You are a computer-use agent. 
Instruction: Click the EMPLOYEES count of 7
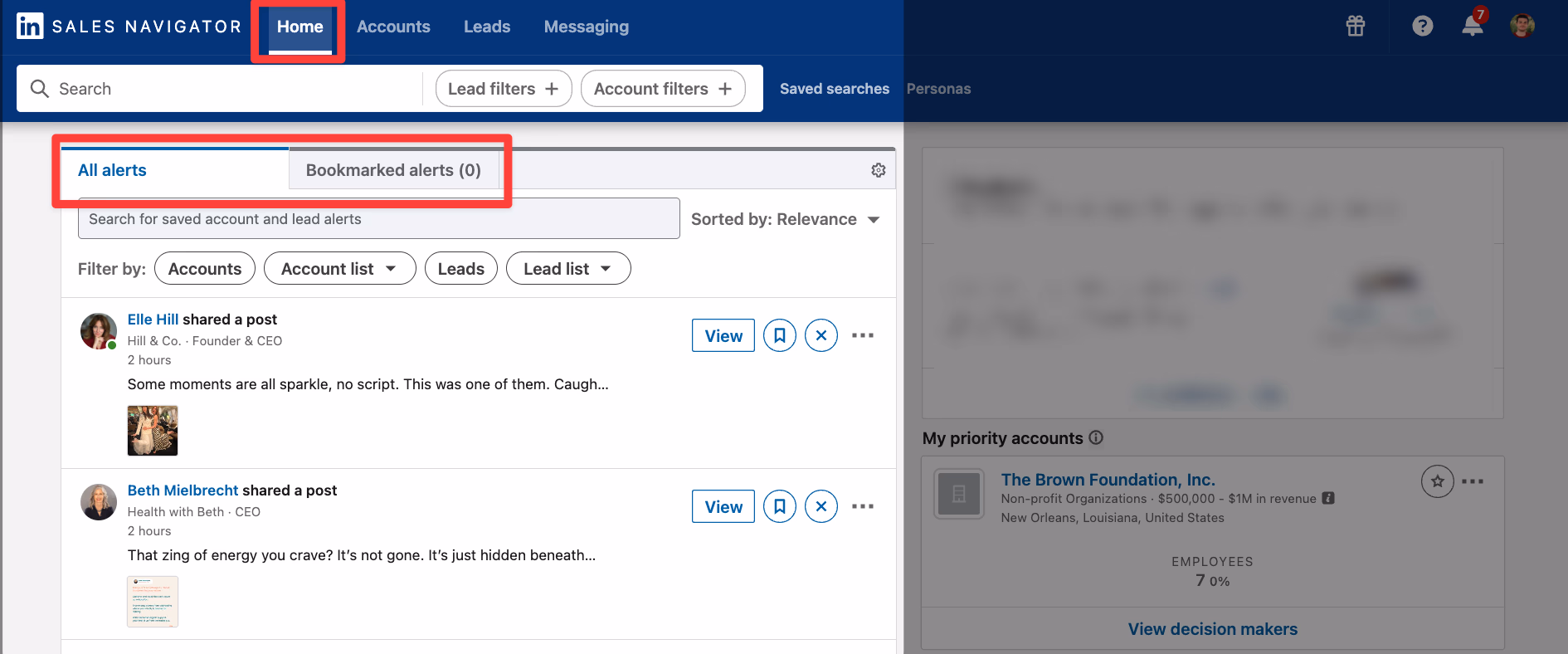pos(1200,580)
